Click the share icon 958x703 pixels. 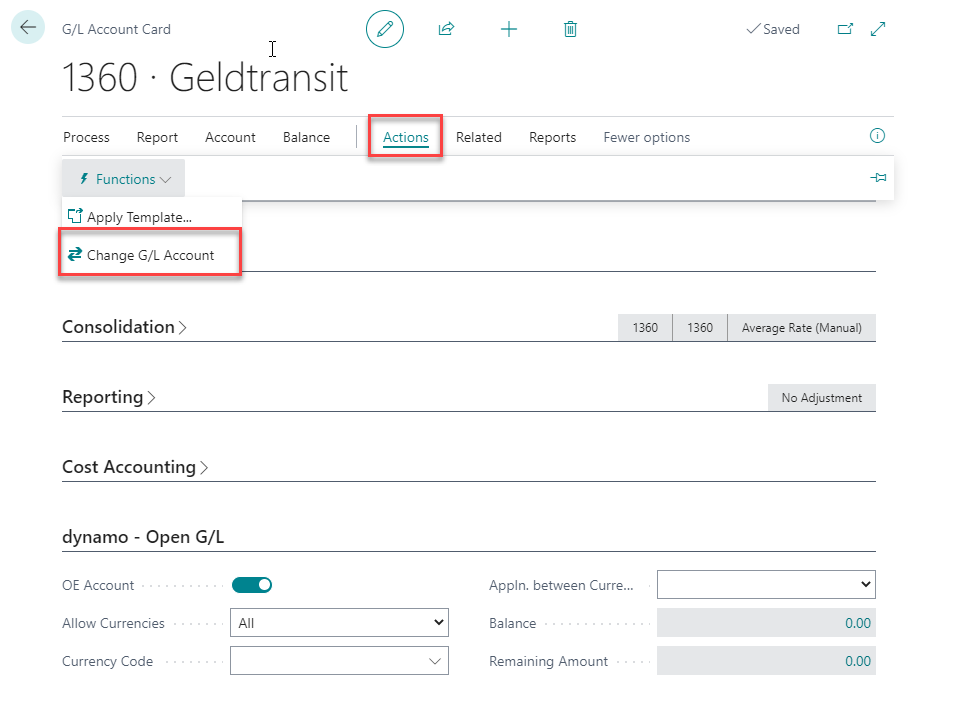tap(446, 29)
